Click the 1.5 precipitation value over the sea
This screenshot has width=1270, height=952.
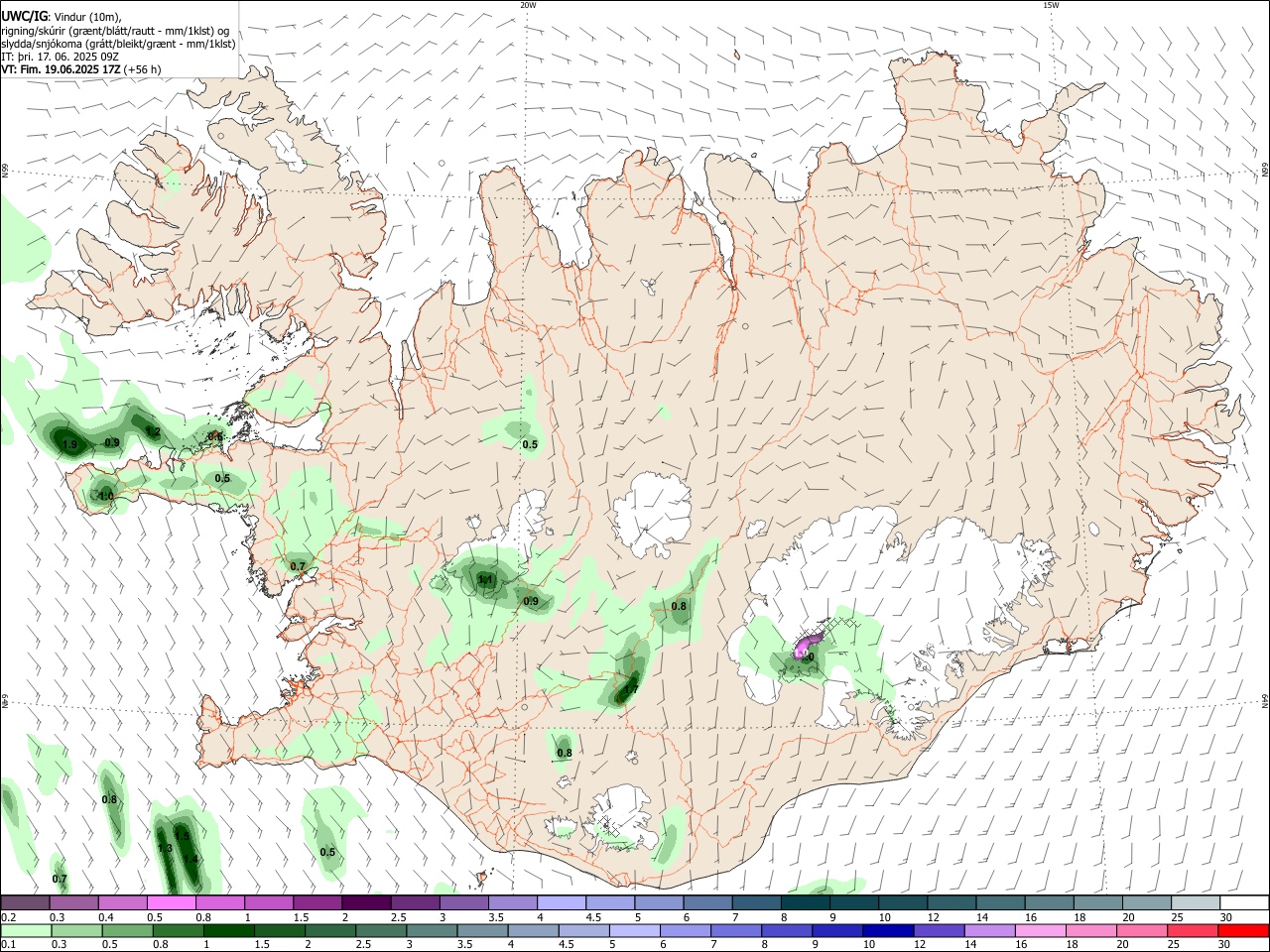pyautogui.click(x=182, y=837)
